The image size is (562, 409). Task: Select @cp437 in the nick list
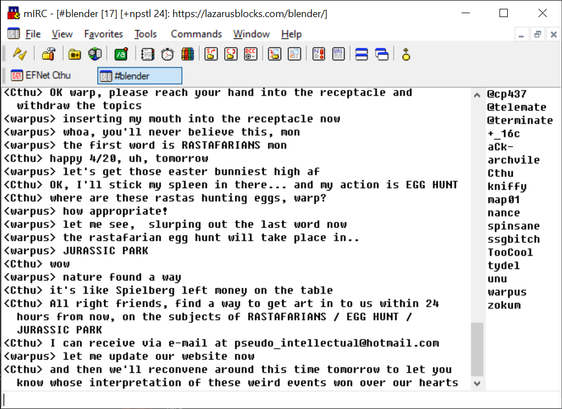point(507,94)
